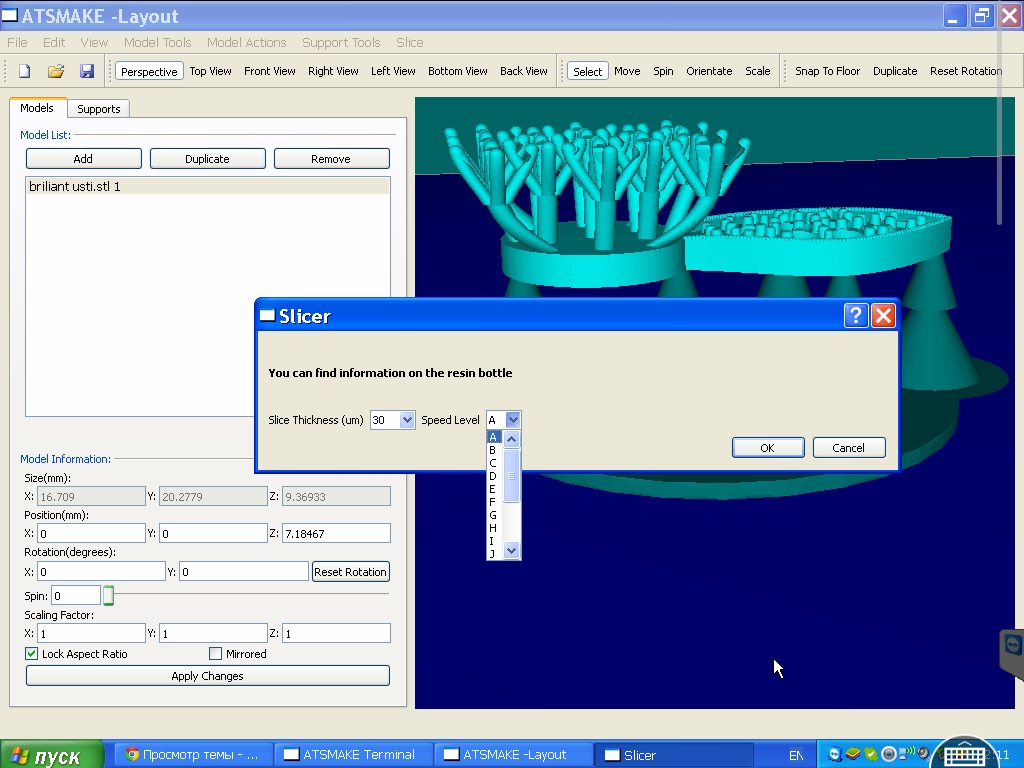Activate the Select tool

588,71
